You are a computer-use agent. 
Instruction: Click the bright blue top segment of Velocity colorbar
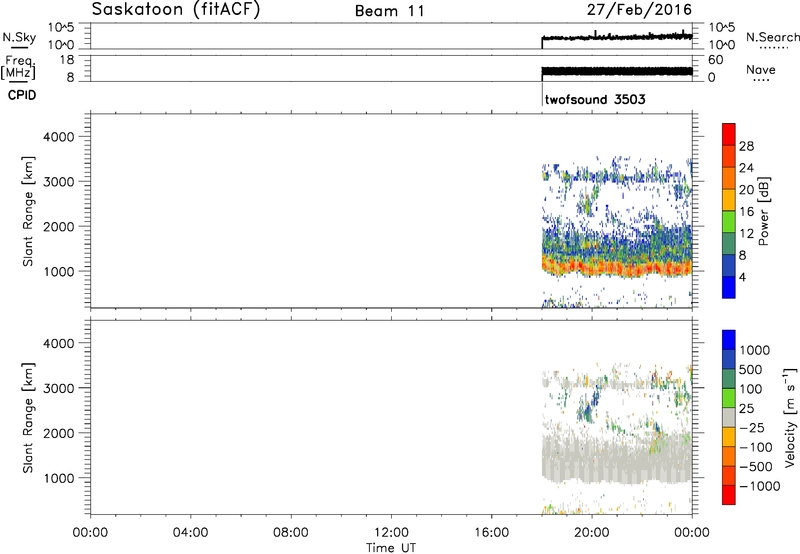pos(729,340)
